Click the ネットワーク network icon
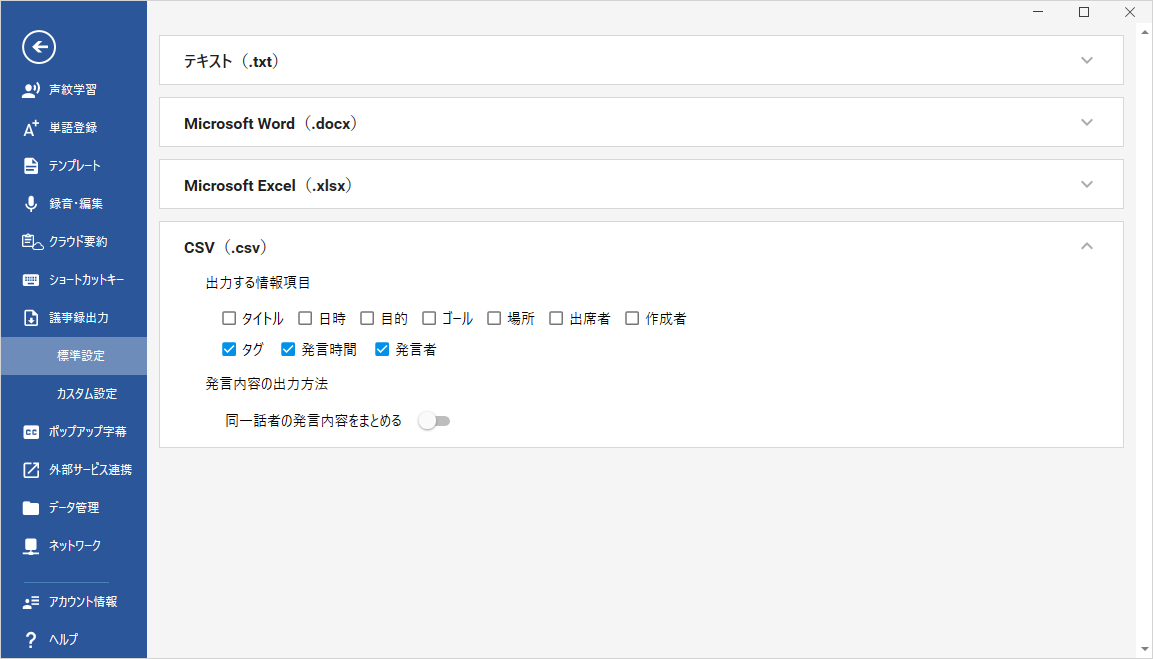This screenshot has height=659, width=1153. 31,546
